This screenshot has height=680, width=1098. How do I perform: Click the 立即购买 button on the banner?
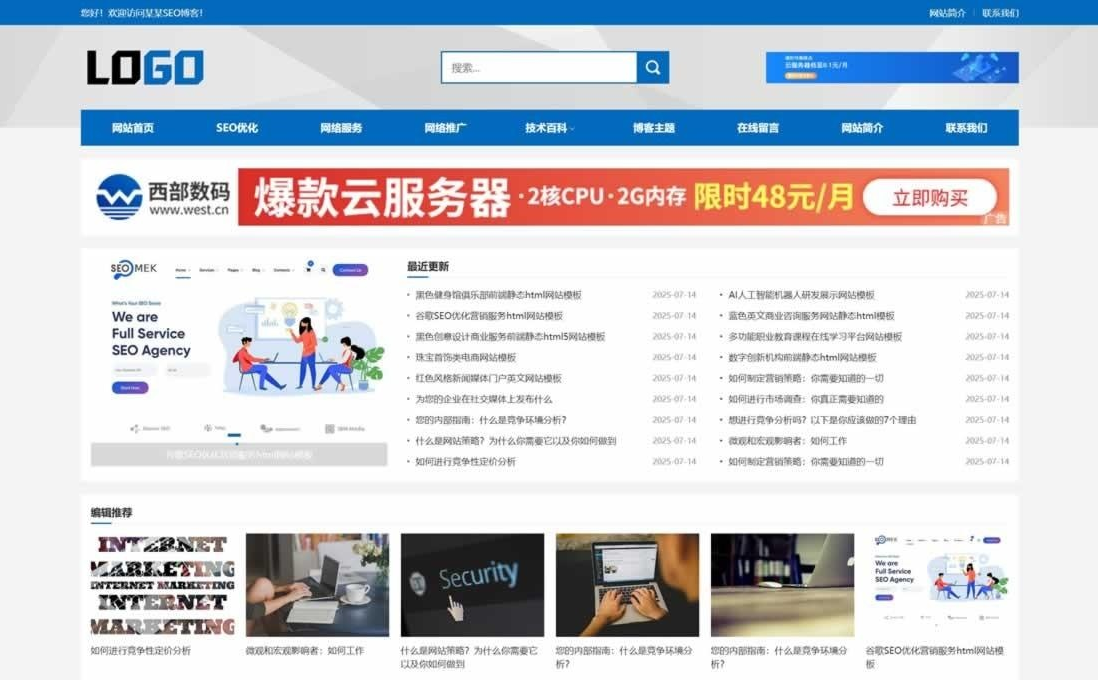coord(930,197)
